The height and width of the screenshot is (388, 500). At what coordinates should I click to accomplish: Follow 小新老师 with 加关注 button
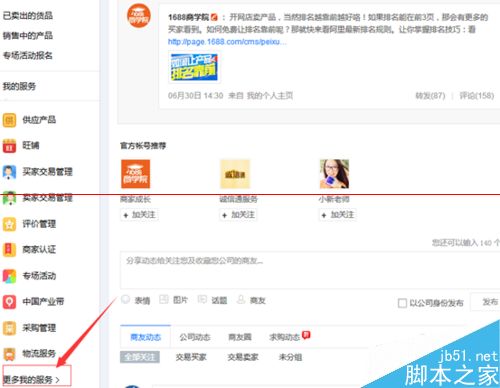tap(337, 215)
